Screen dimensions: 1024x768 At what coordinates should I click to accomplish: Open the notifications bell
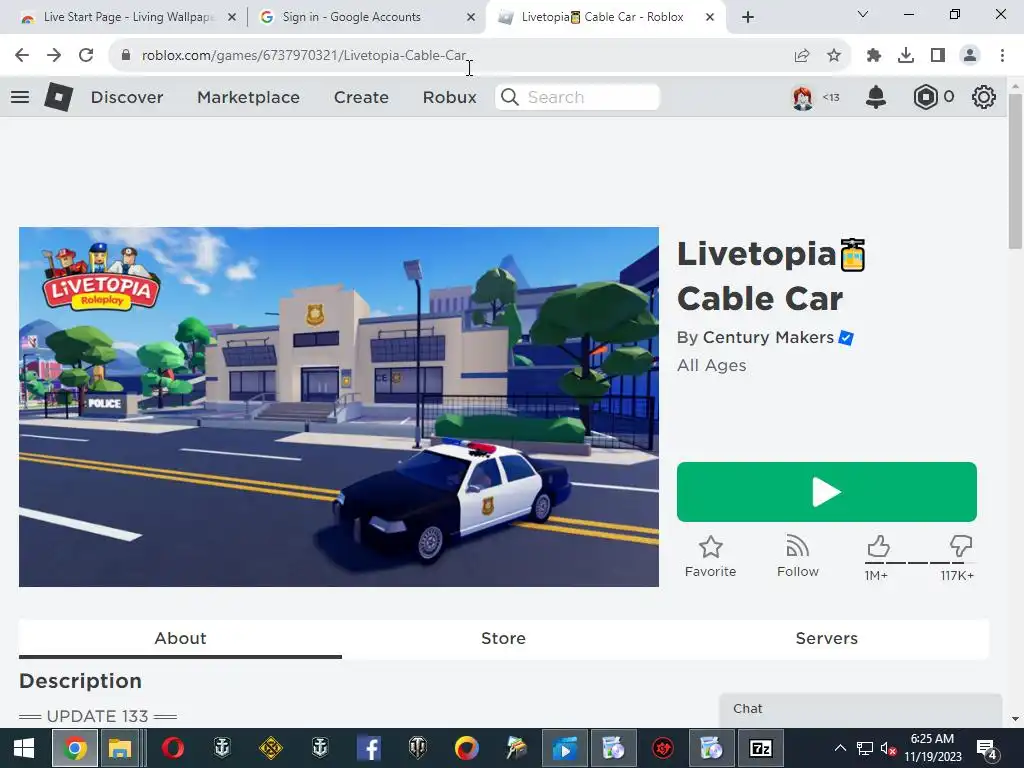[x=876, y=97]
